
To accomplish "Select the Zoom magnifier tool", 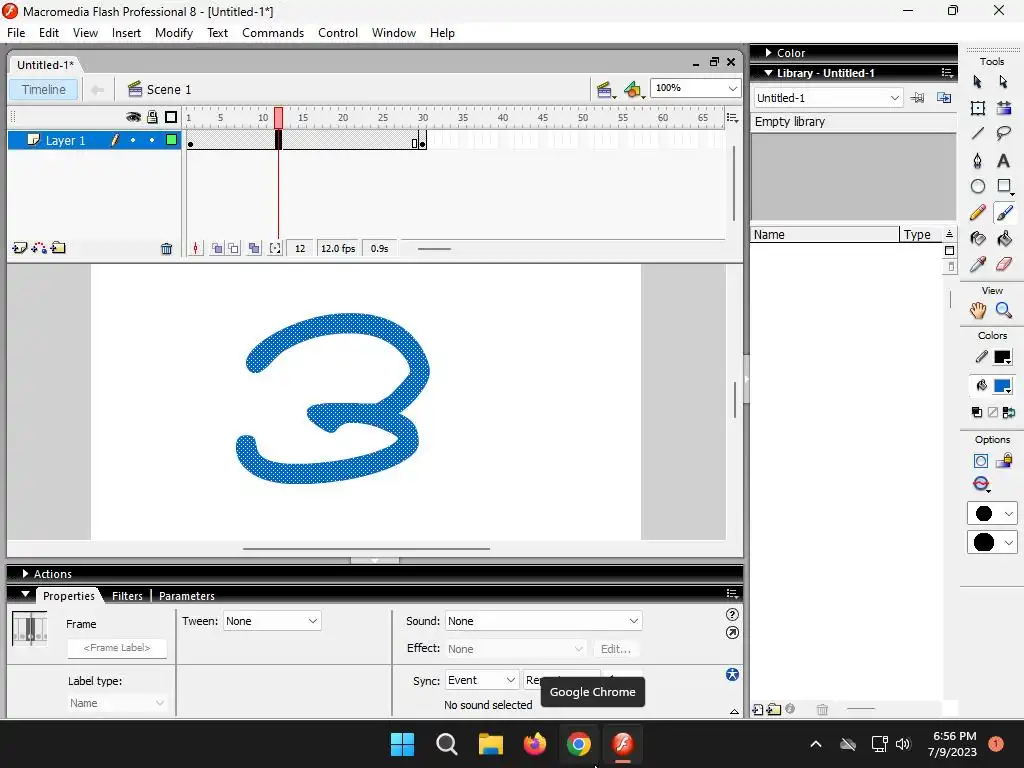I will (x=1004, y=310).
